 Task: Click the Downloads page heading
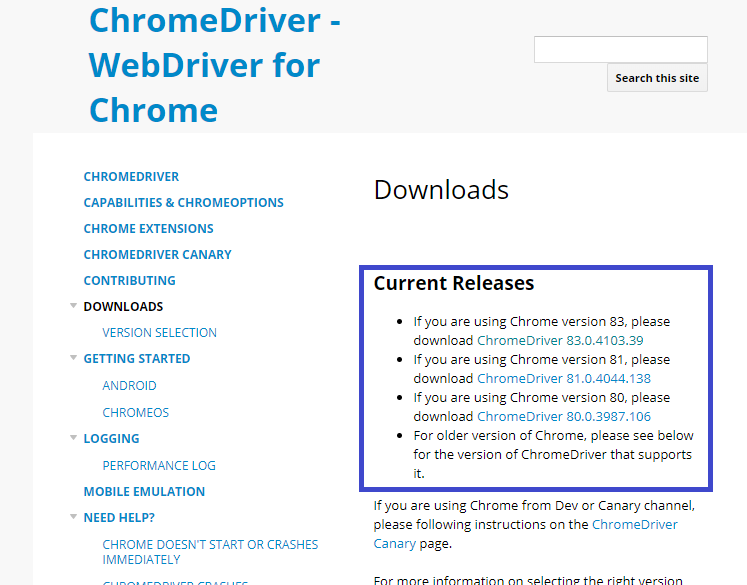pyautogui.click(x=441, y=190)
